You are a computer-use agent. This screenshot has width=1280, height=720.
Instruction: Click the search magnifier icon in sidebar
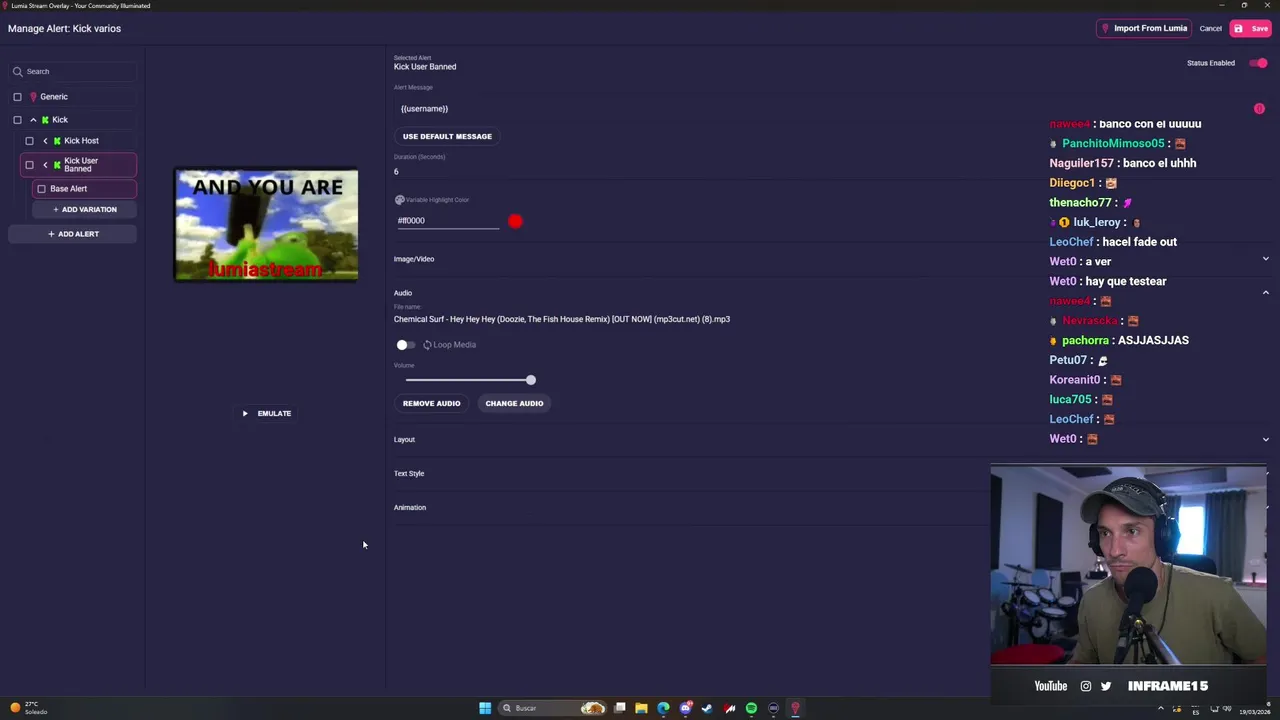tap(17, 72)
